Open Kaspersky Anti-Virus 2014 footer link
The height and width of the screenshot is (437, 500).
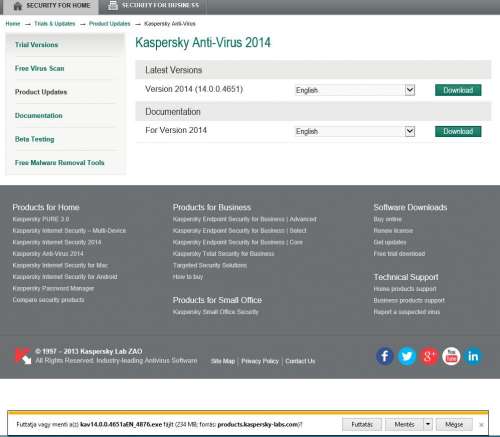coord(48,254)
